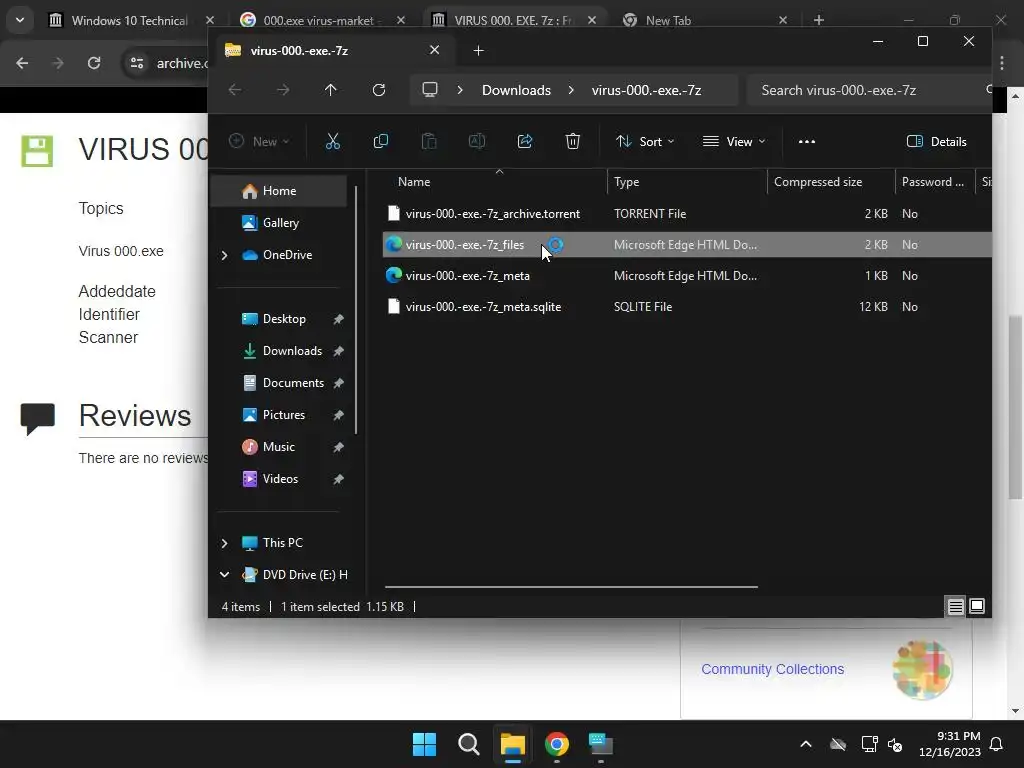Click the Google Chrome taskbar icon
The width and height of the screenshot is (1024, 768).
pyautogui.click(x=556, y=744)
